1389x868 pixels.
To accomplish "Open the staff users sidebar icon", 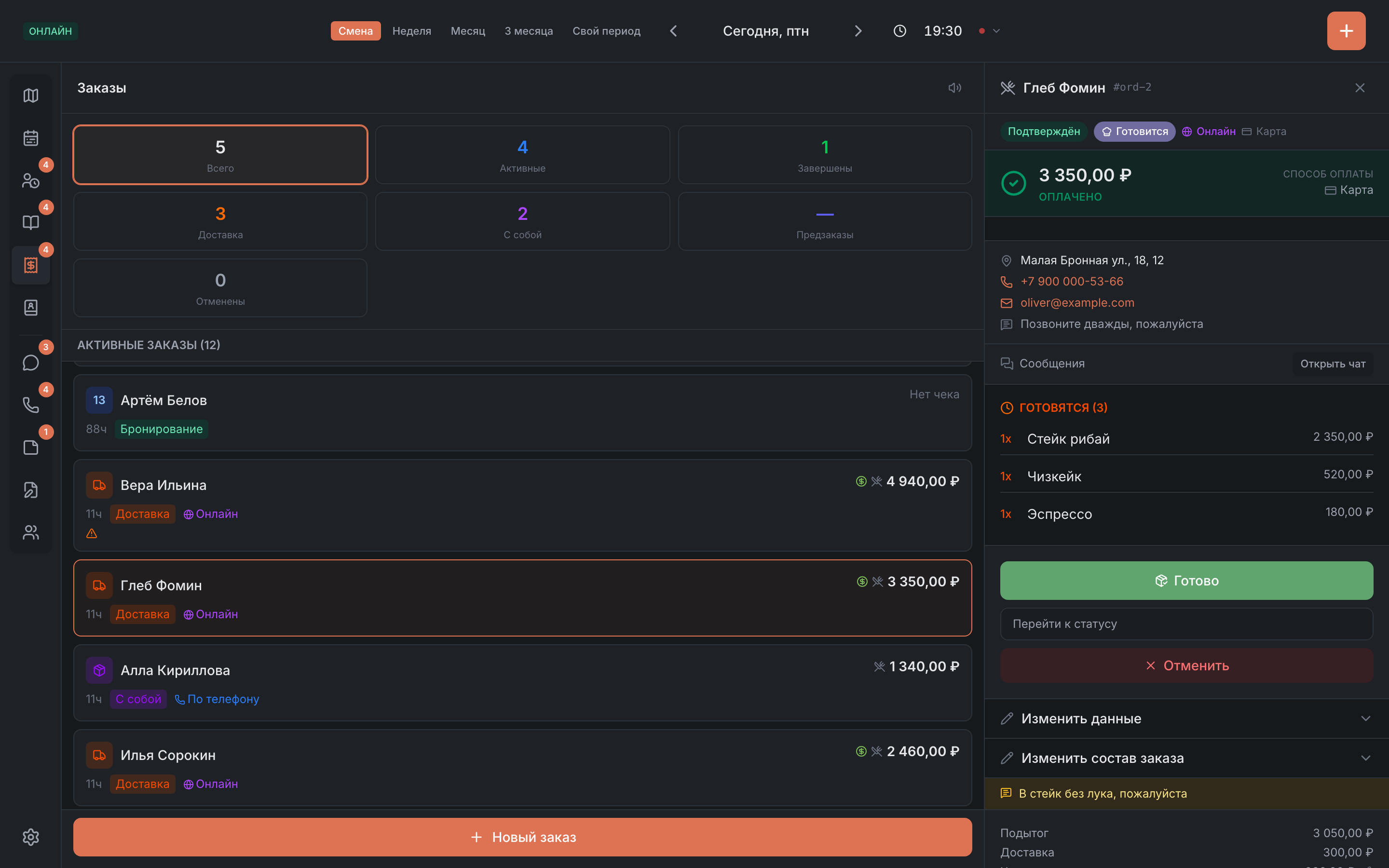I will (x=31, y=533).
